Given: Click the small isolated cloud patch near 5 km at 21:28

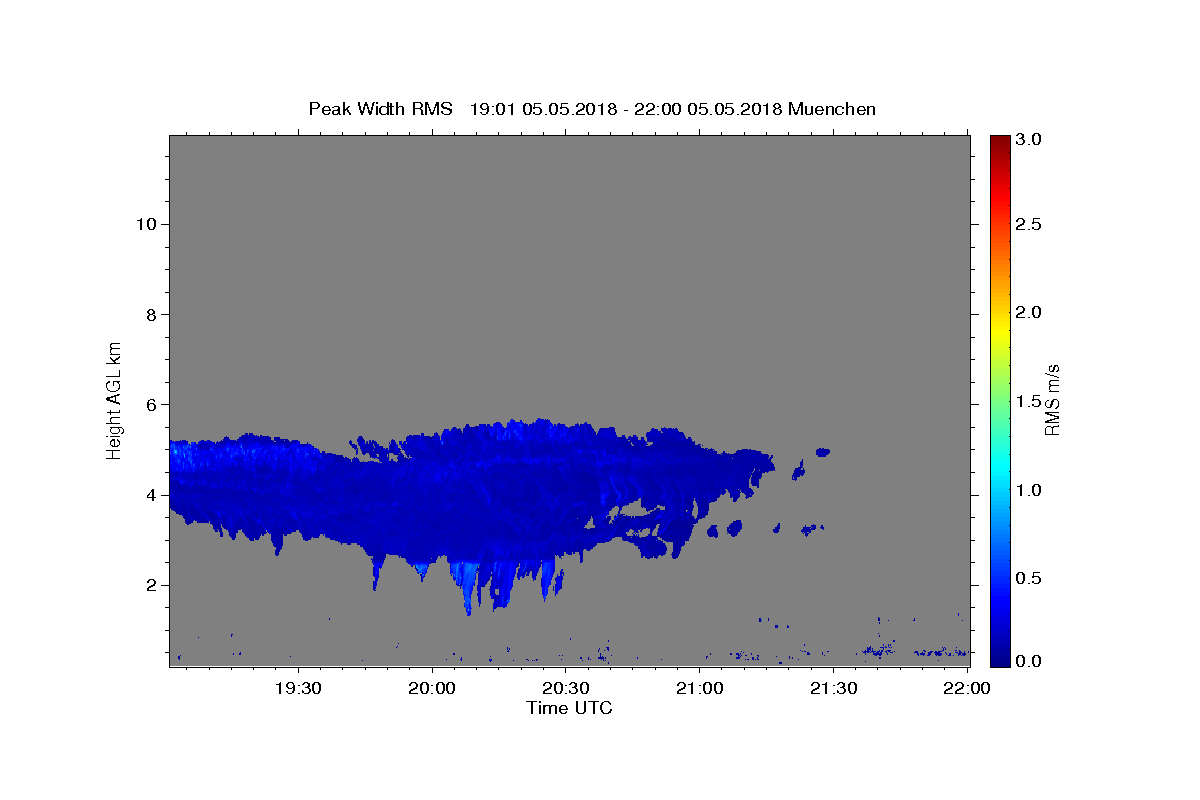Looking at the screenshot, I should pos(823,452).
